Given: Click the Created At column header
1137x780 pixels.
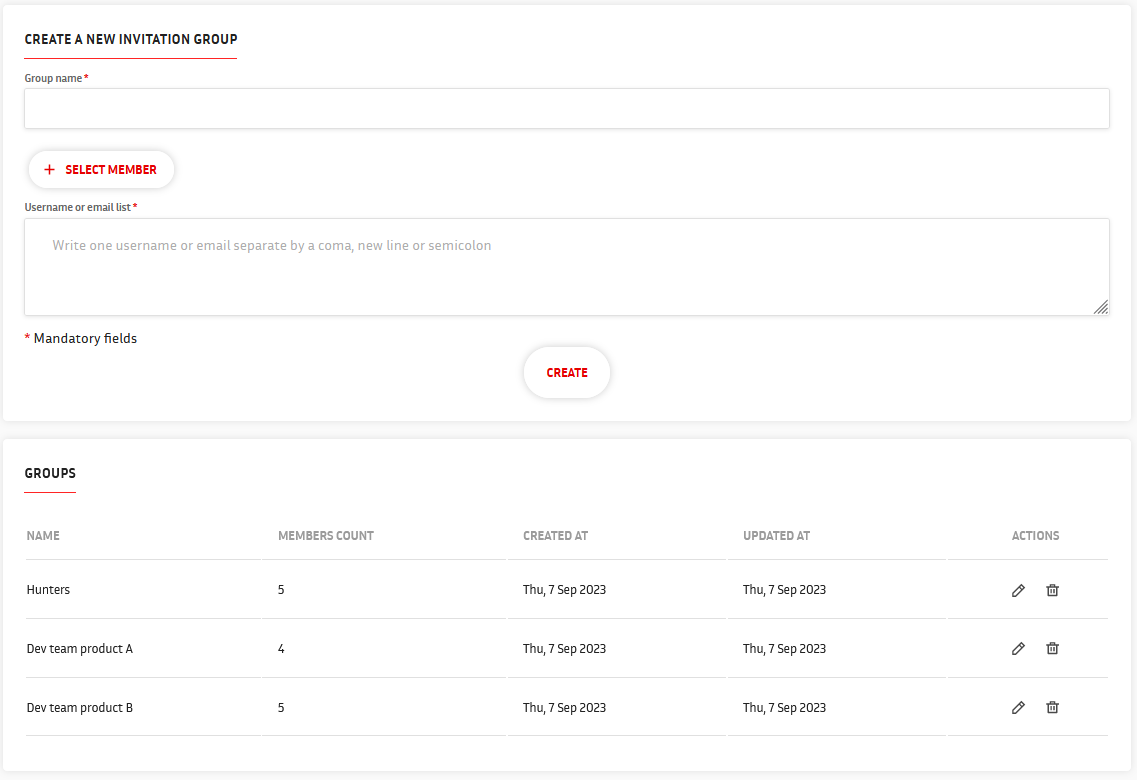Looking at the screenshot, I should (555, 536).
